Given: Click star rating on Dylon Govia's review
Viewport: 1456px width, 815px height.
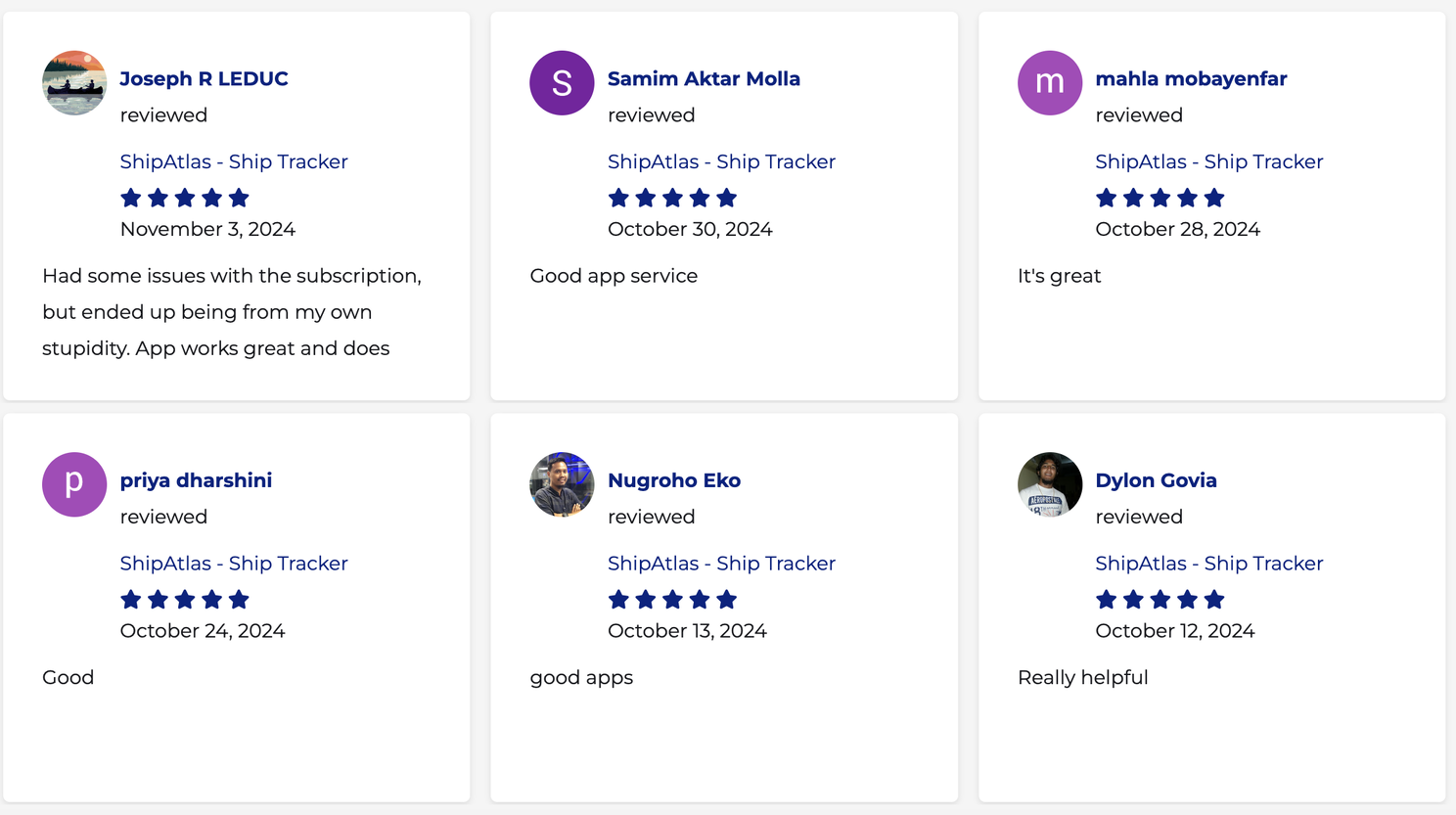Looking at the screenshot, I should [1160, 600].
